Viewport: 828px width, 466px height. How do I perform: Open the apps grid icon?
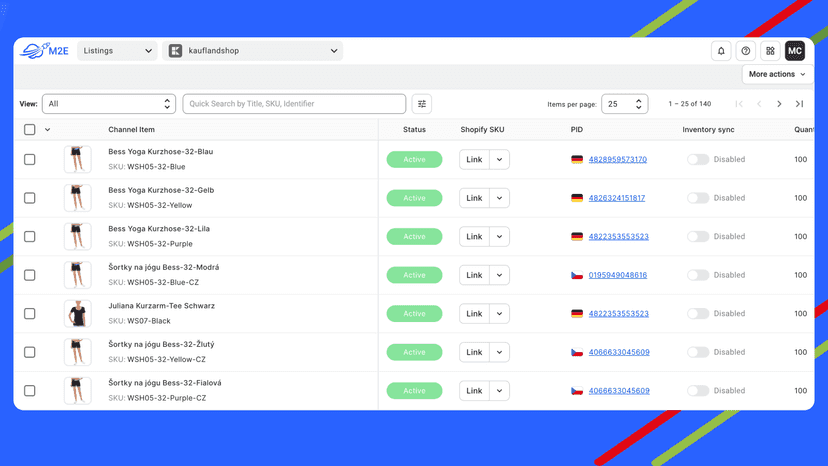coord(770,51)
